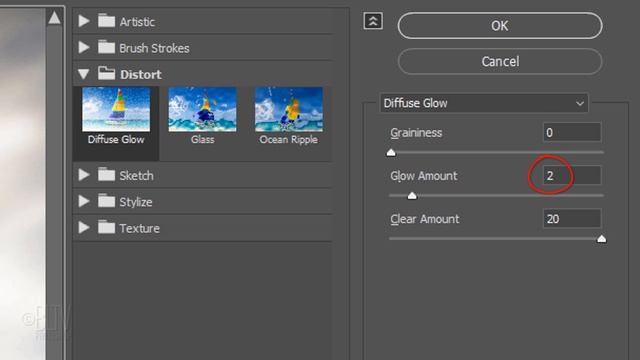Click the Graininess slider handle
Image resolution: width=640 pixels, height=360 pixels.
click(391, 153)
